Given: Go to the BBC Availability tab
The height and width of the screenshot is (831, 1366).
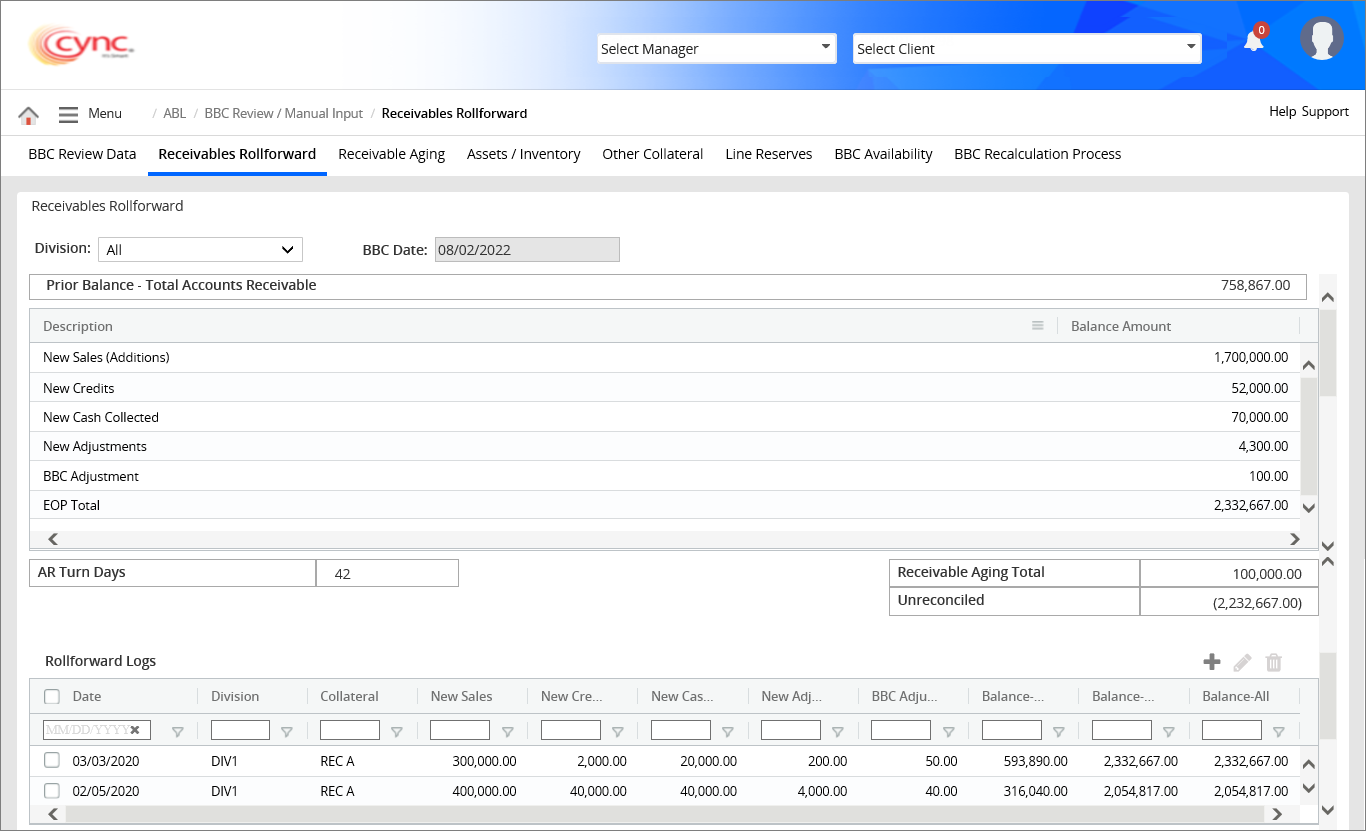Looking at the screenshot, I should 883,154.
